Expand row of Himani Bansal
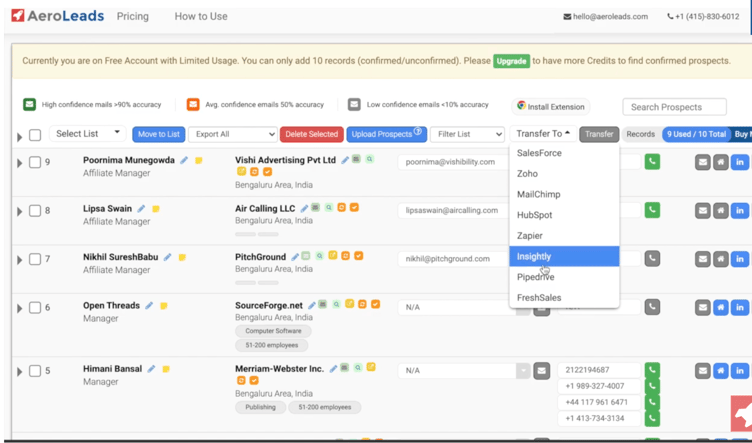 [20, 372]
